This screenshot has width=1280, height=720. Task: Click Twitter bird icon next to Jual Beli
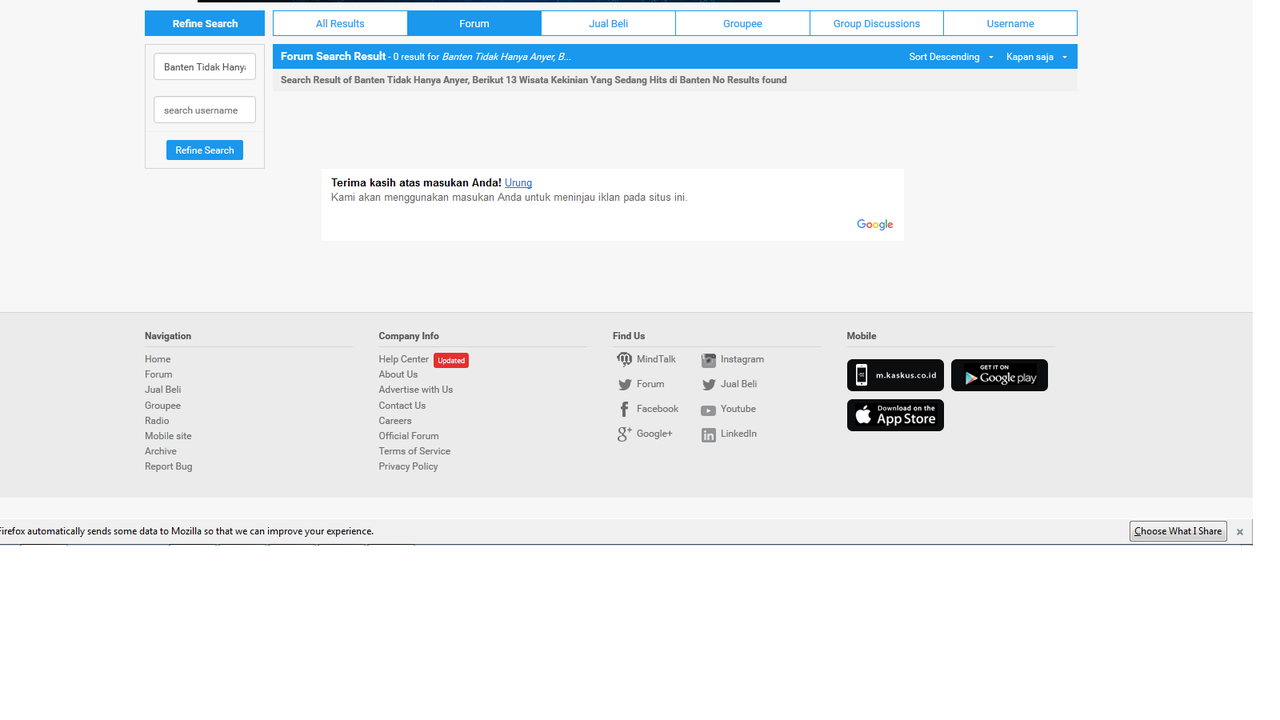pos(708,385)
